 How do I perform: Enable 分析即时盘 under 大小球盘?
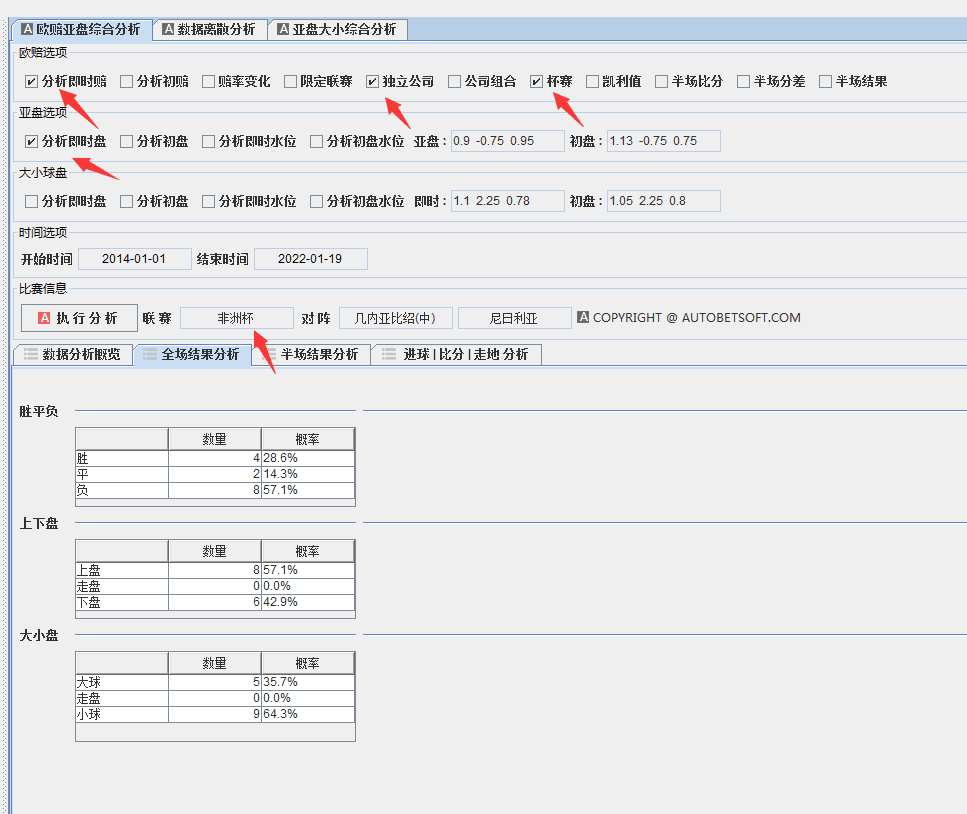pyautogui.click(x=32, y=201)
